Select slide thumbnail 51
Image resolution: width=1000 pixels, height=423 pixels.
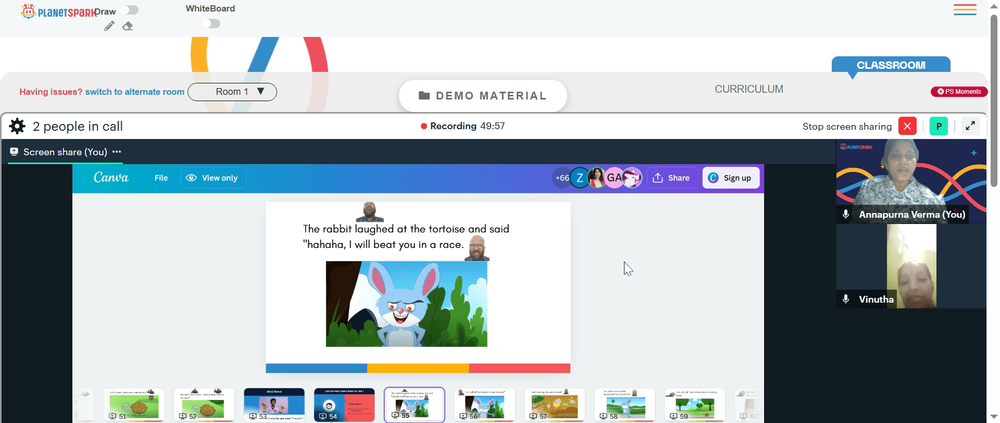click(134, 404)
